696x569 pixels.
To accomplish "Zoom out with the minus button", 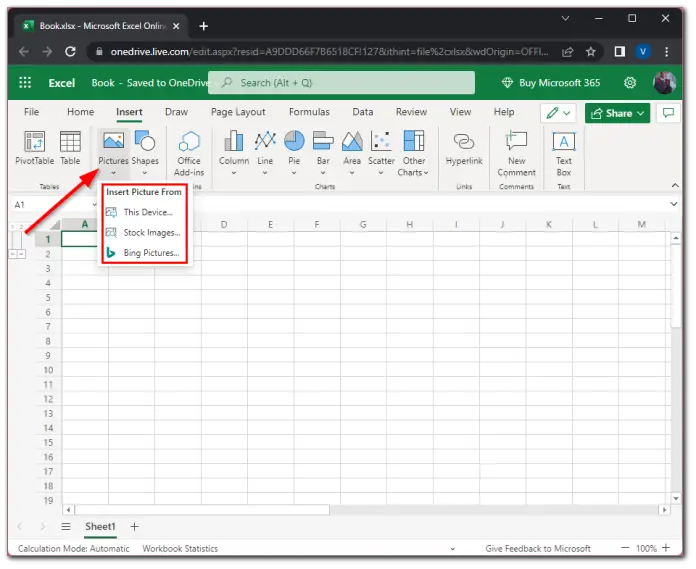I will click(625, 548).
